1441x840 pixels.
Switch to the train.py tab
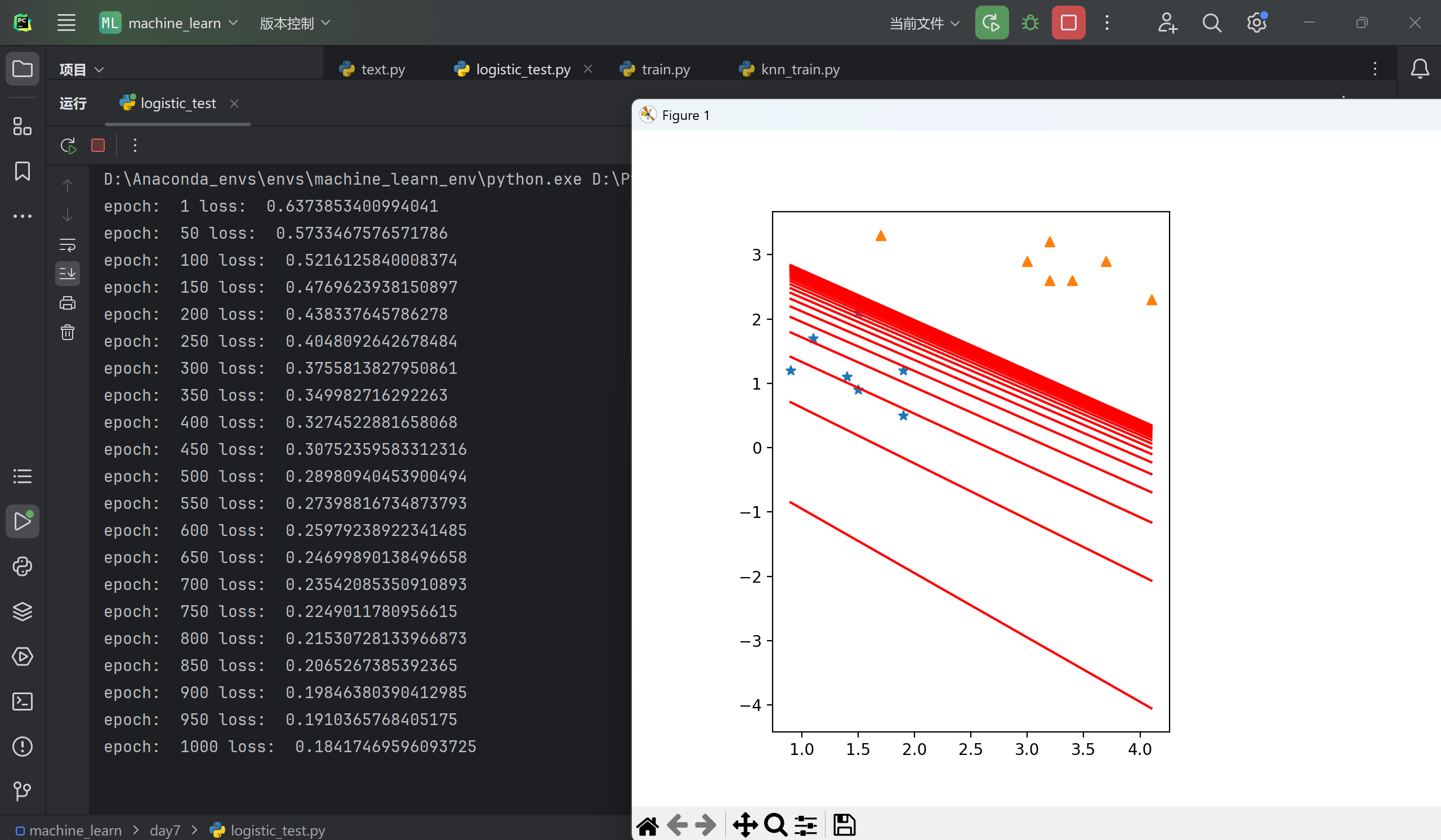click(665, 69)
